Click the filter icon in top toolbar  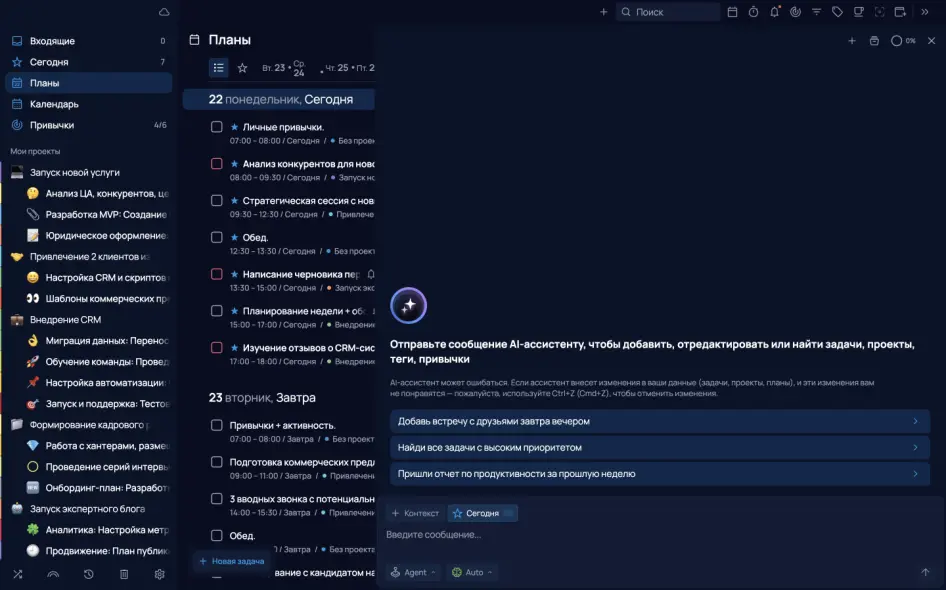(816, 12)
